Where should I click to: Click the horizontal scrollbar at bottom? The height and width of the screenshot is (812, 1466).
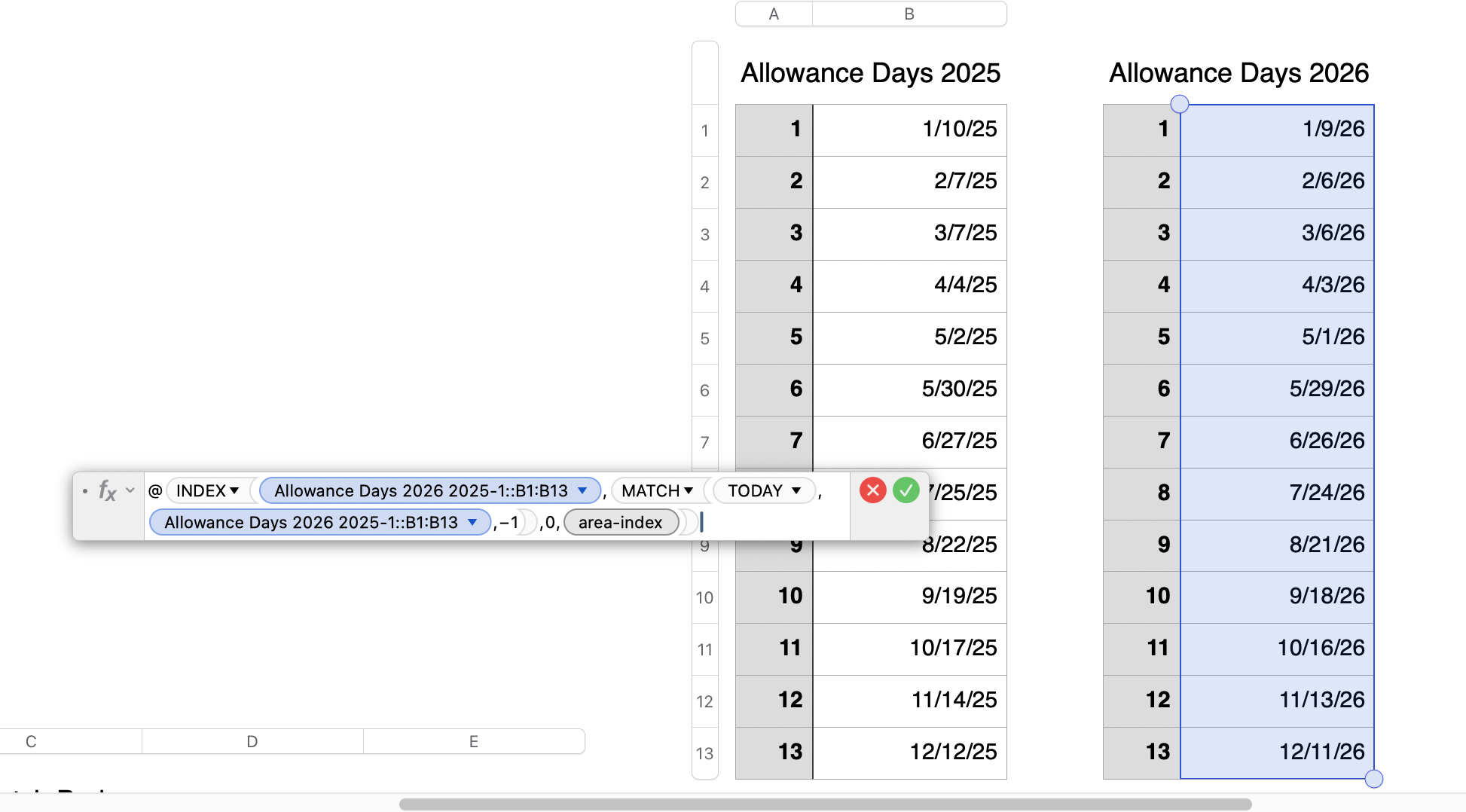(x=825, y=804)
